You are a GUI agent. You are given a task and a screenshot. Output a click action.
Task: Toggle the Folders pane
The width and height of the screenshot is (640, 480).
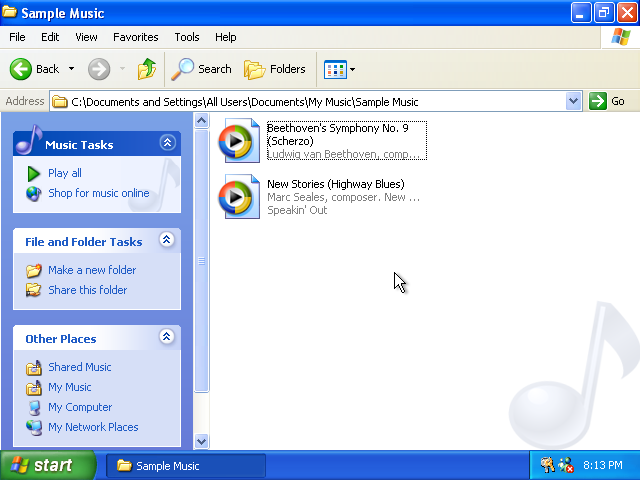pos(275,69)
